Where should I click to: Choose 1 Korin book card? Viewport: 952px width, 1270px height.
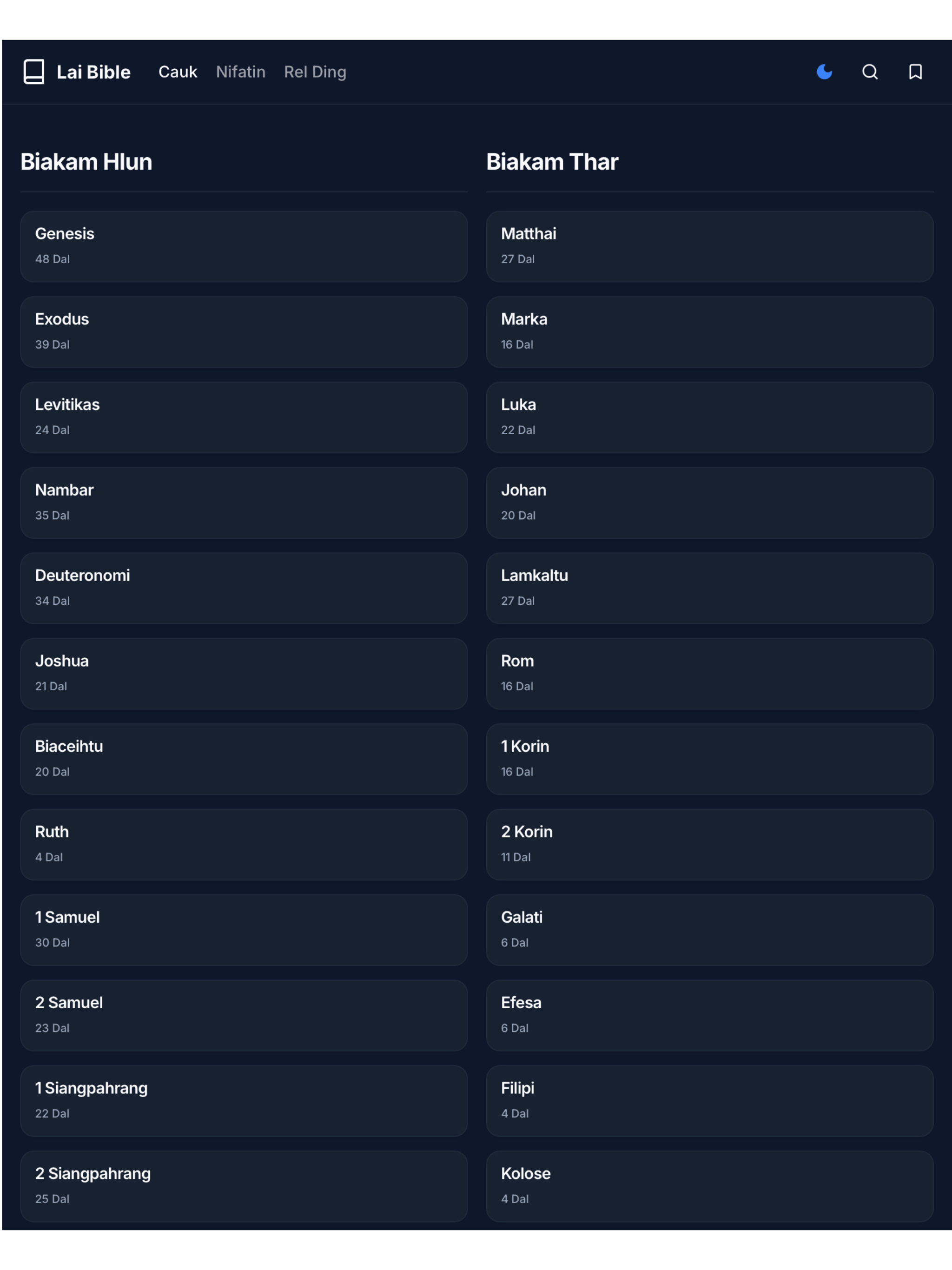710,759
